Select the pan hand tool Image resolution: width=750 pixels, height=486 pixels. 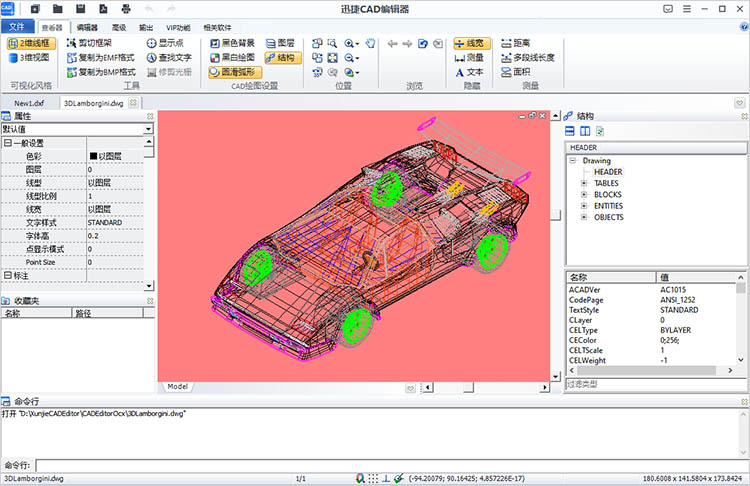pos(370,44)
